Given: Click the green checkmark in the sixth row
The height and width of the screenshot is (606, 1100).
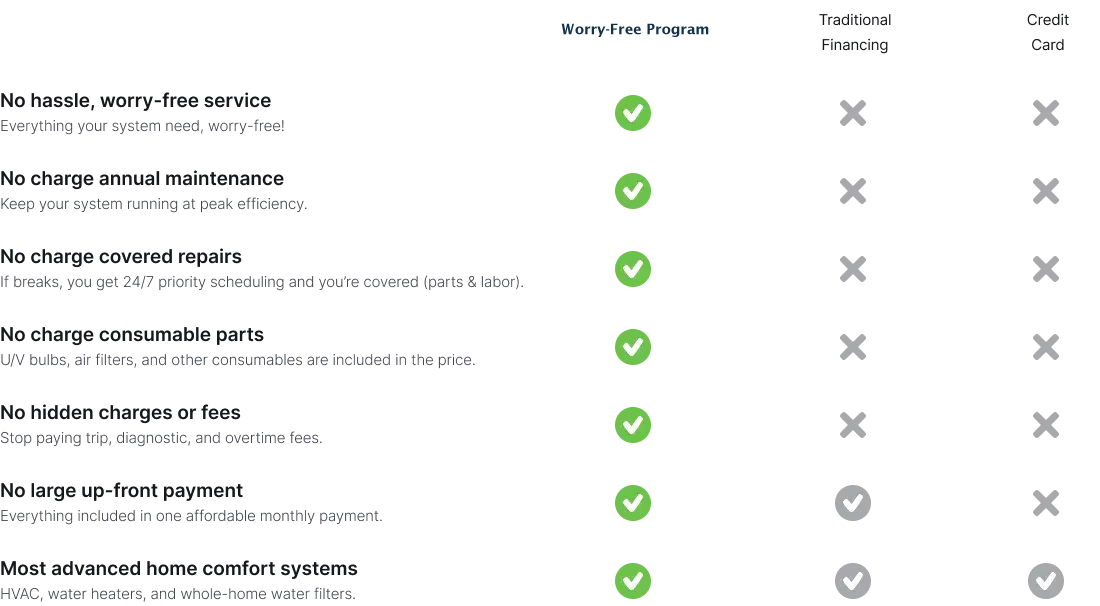Looking at the screenshot, I should (631, 502).
